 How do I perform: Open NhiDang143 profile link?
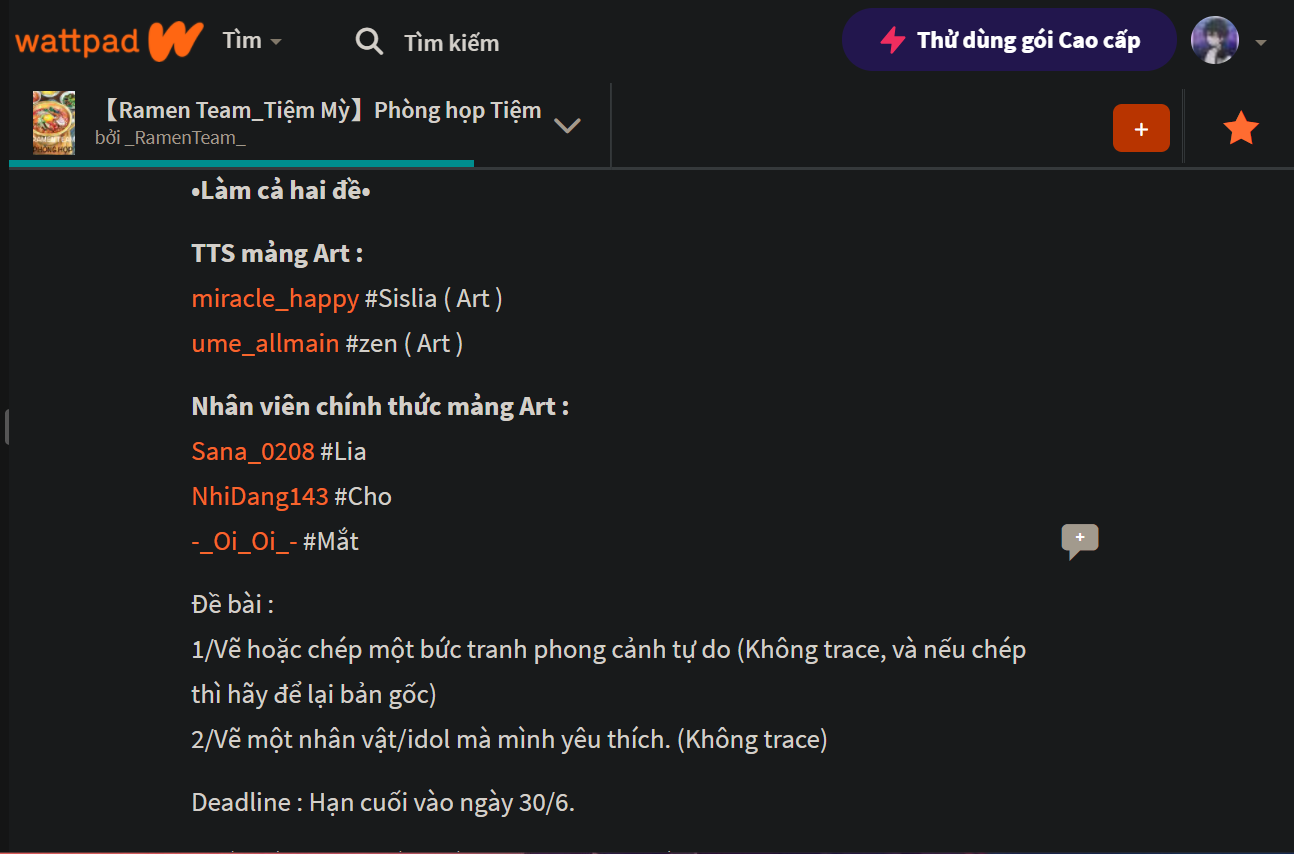260,496
